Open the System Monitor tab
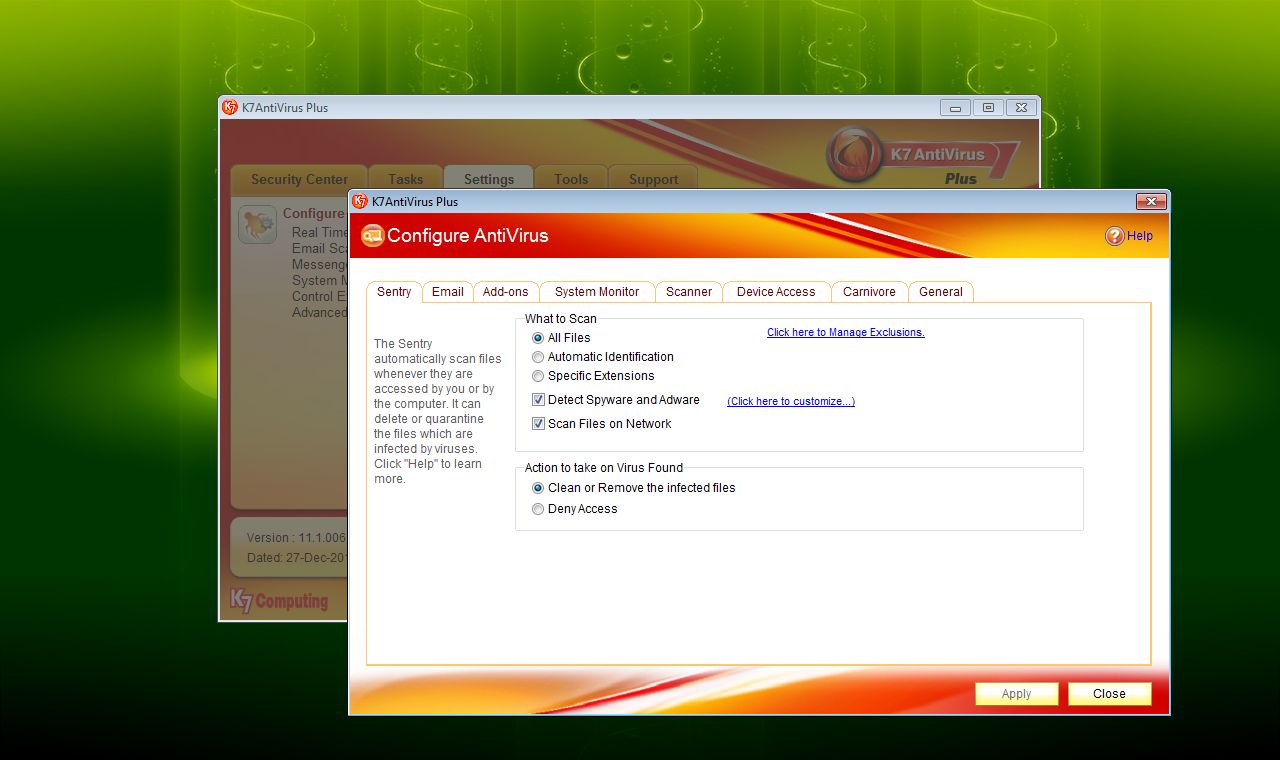This screenshot has height=760, width=1280. click(597, 292)
